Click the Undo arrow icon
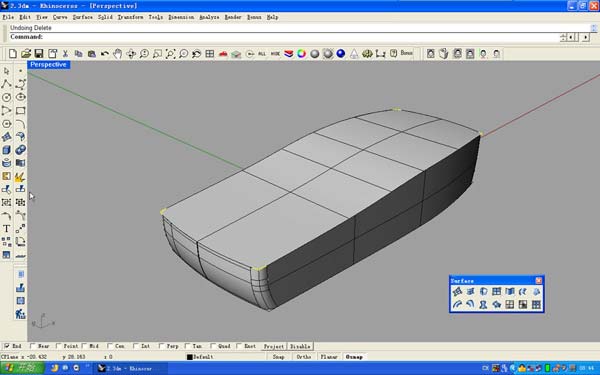Screen dimensions: 600x375 click(x=104, y=54)
